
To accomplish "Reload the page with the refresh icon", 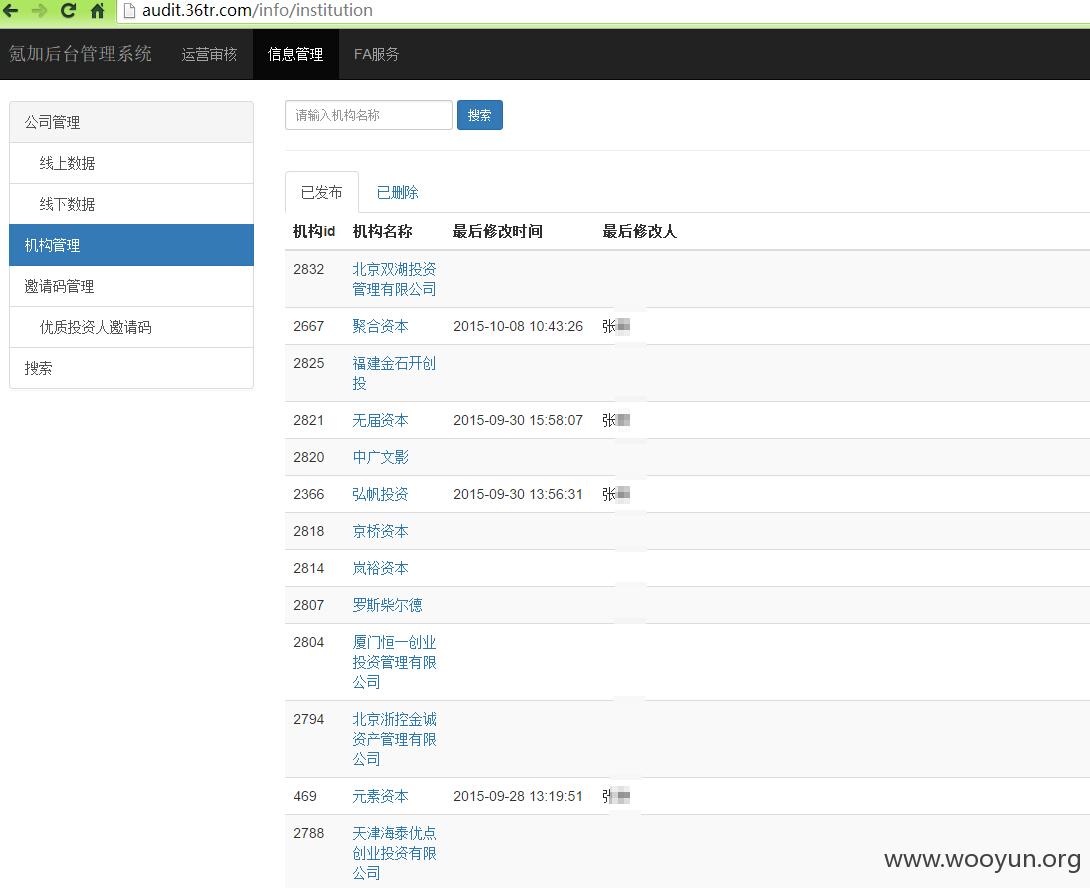I will (68, 10).
